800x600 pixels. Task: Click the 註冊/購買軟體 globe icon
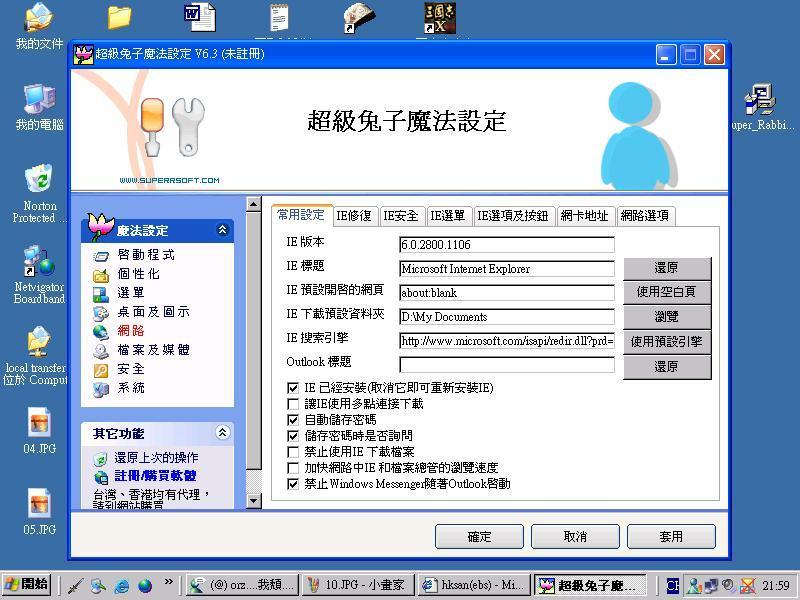tap(101, 477)
